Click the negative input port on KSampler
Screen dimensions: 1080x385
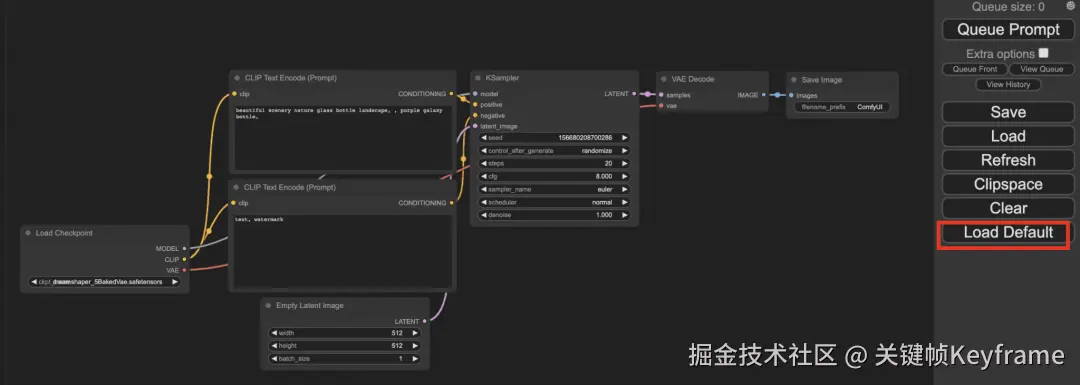point(475,116)
